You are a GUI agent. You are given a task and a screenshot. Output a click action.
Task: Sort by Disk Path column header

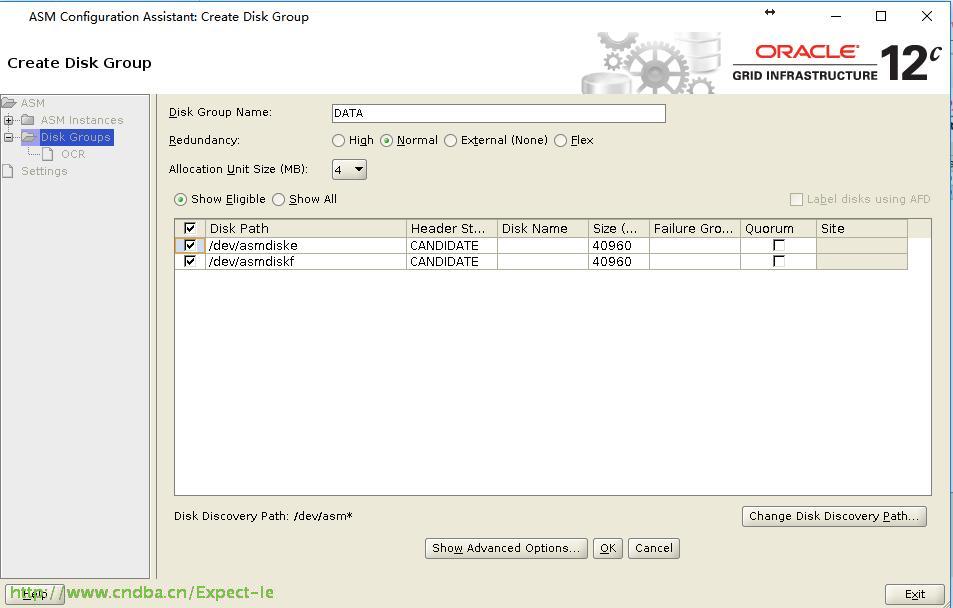pos(306,228)
